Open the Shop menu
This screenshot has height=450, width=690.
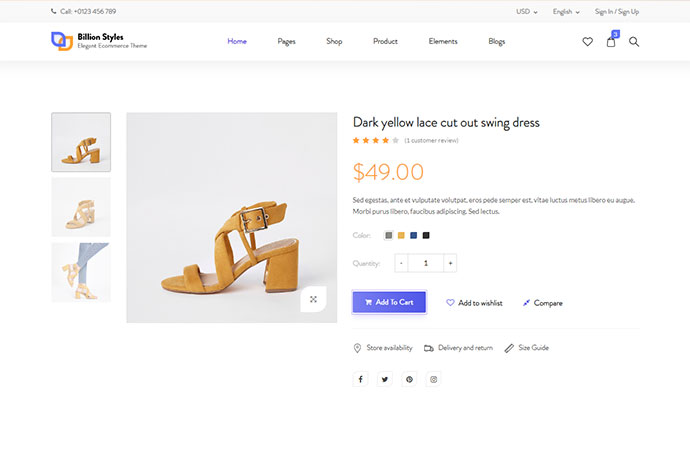pos(334,42)
